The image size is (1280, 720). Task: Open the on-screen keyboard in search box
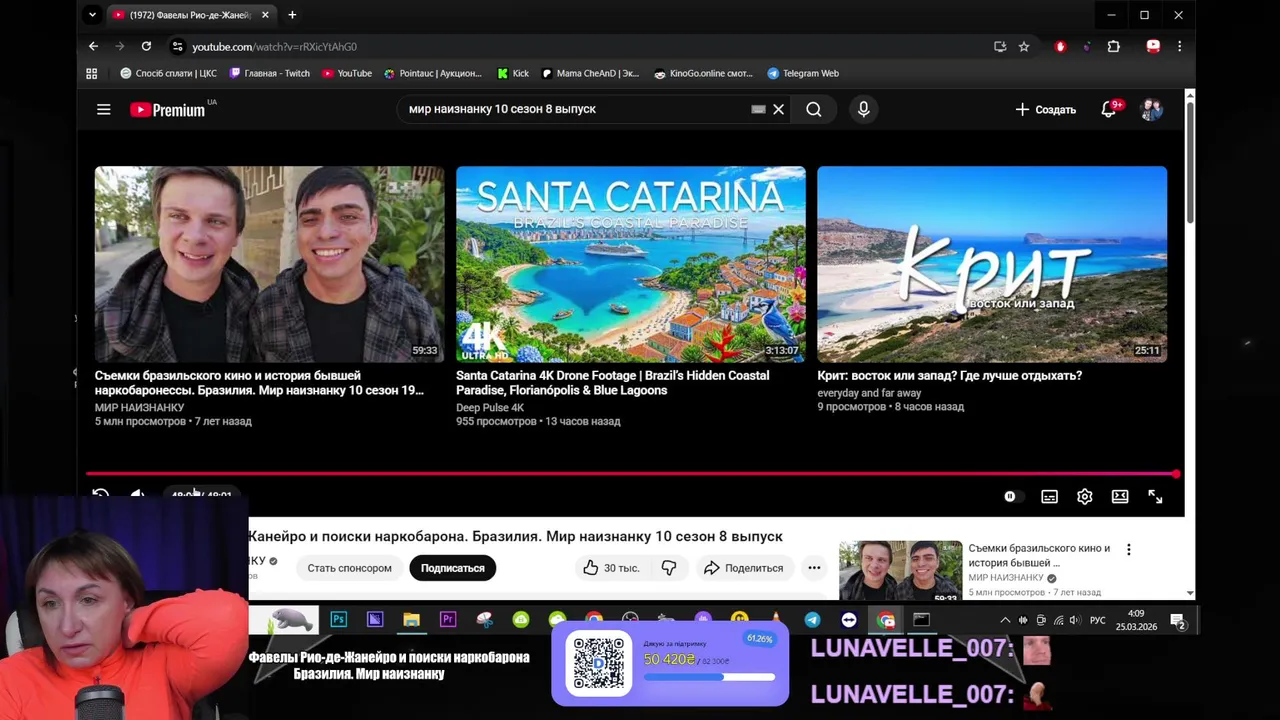click(x=758, y=109)
